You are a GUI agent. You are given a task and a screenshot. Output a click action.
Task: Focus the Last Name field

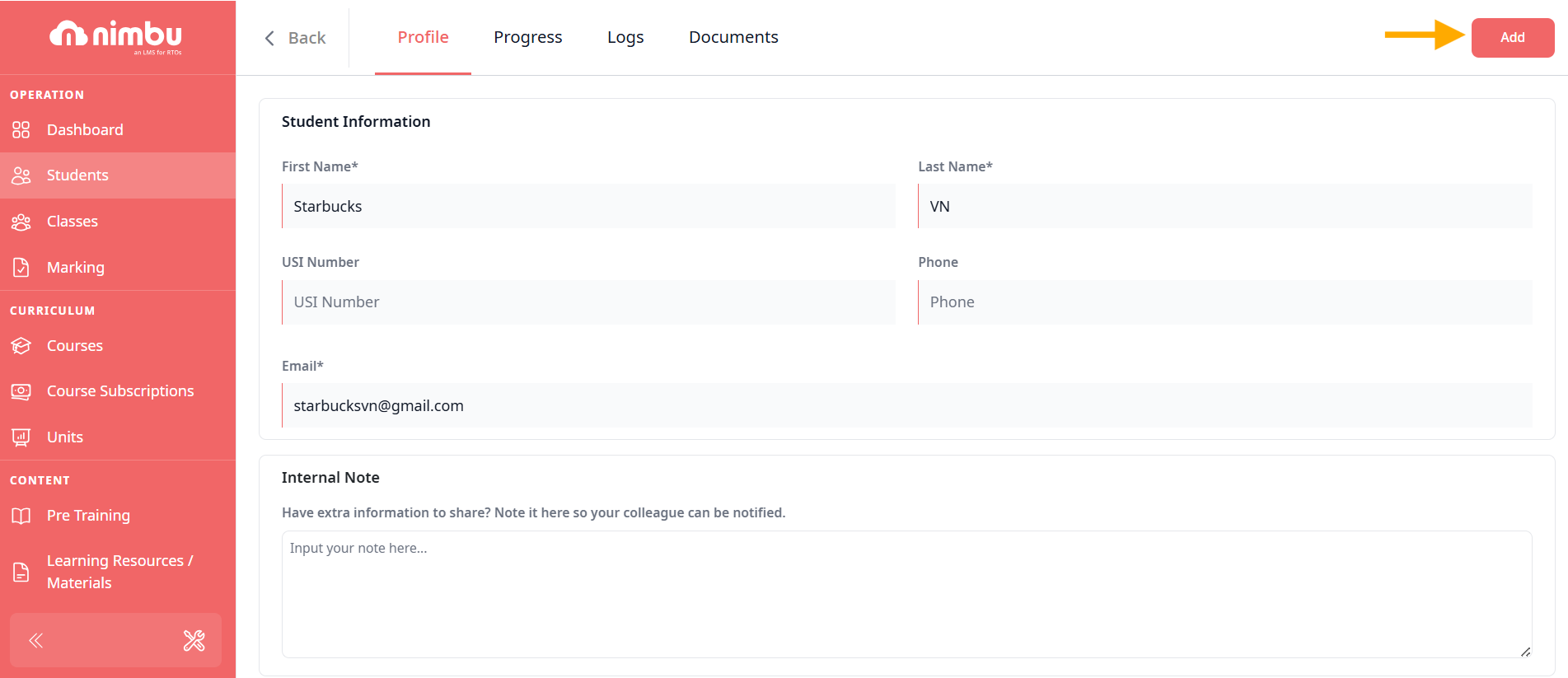[x=1225, y=206]
